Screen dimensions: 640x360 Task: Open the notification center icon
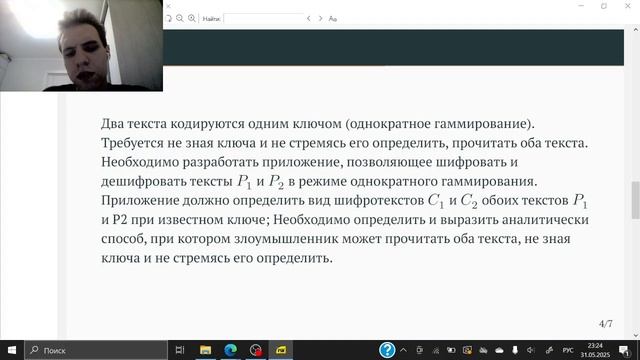[624, 350]
